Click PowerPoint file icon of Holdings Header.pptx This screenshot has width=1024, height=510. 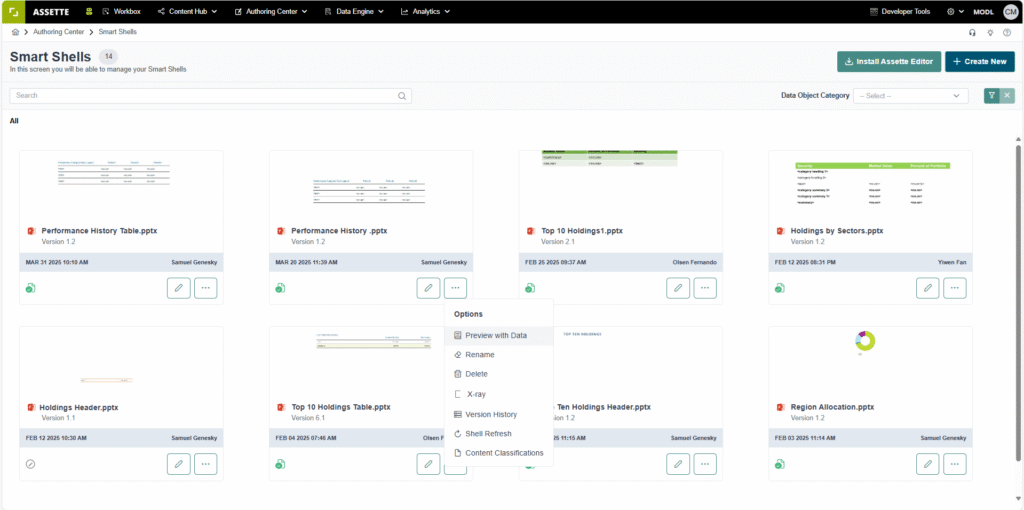31,407
